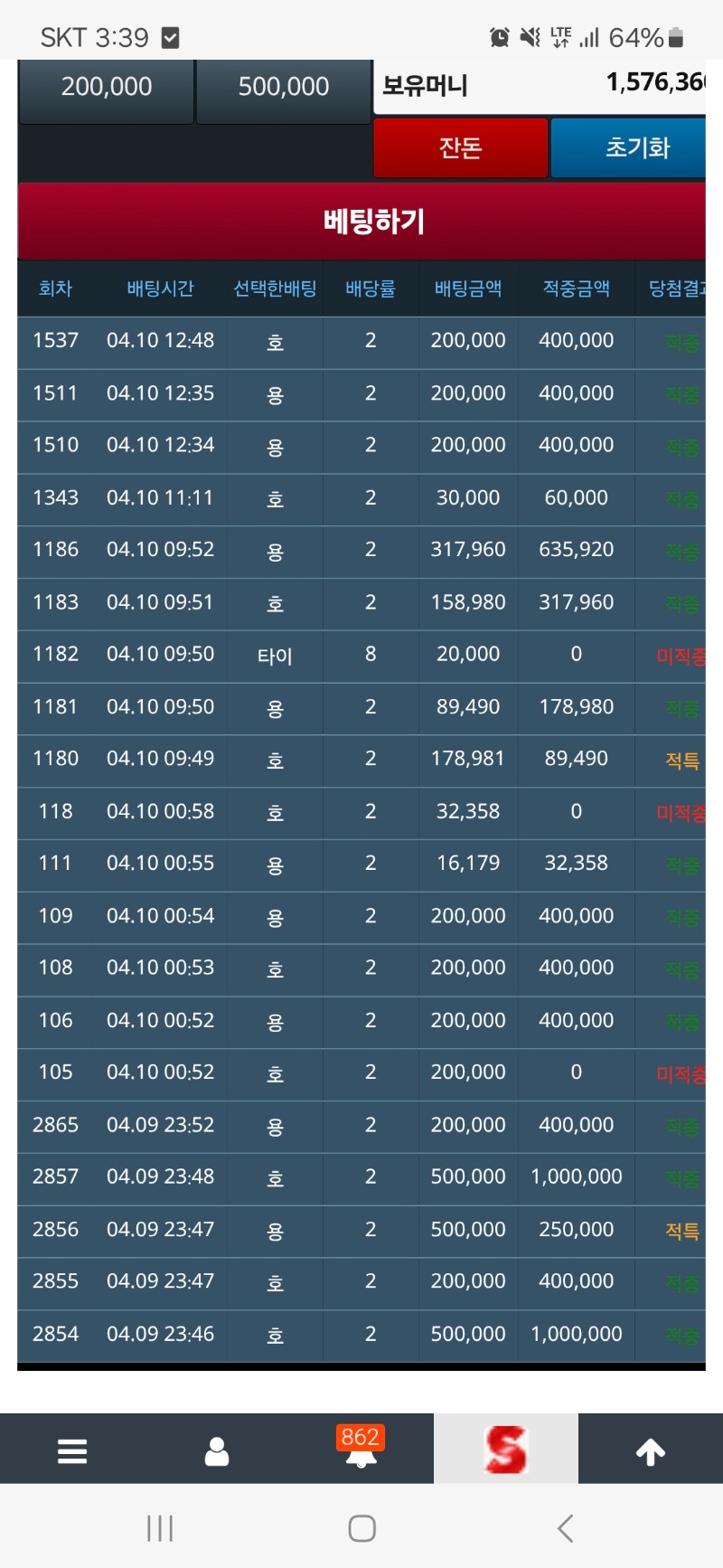This screenshot has width=723, height=1568.
Task: Tap the red S logo icon
Action: point(505,1450)
